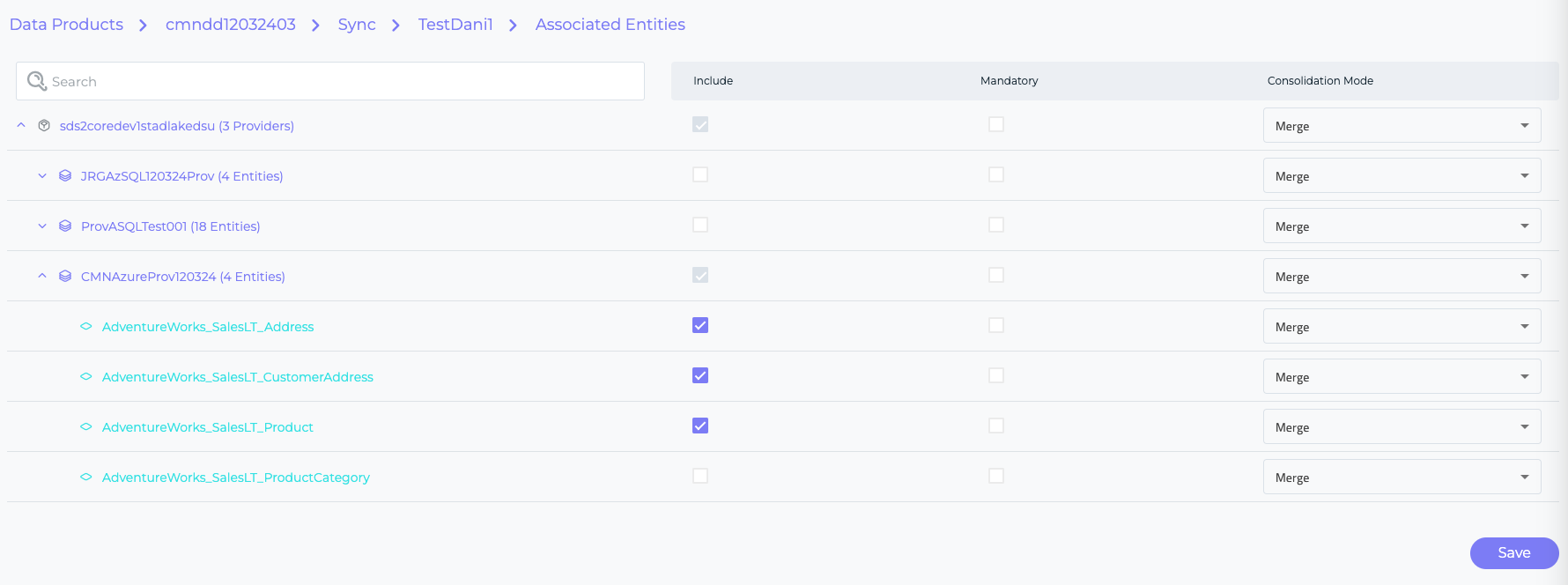Click the AdventureWorks_SalesLT_Product entity icon
Viewport: 1568px width, 585px height.
pos(86,427)
